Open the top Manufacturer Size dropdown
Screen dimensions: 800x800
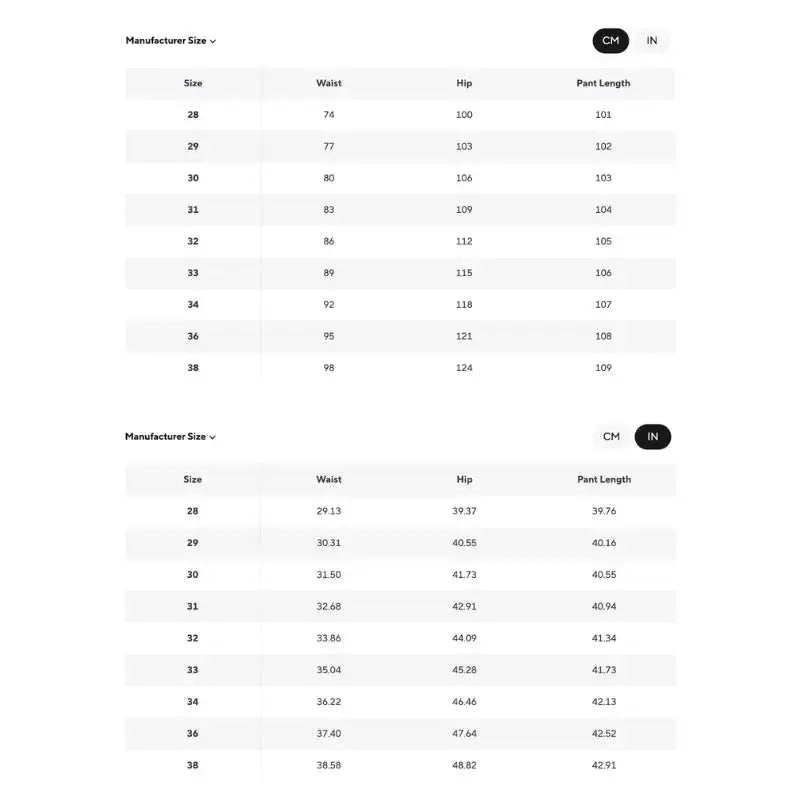(170, 41)
